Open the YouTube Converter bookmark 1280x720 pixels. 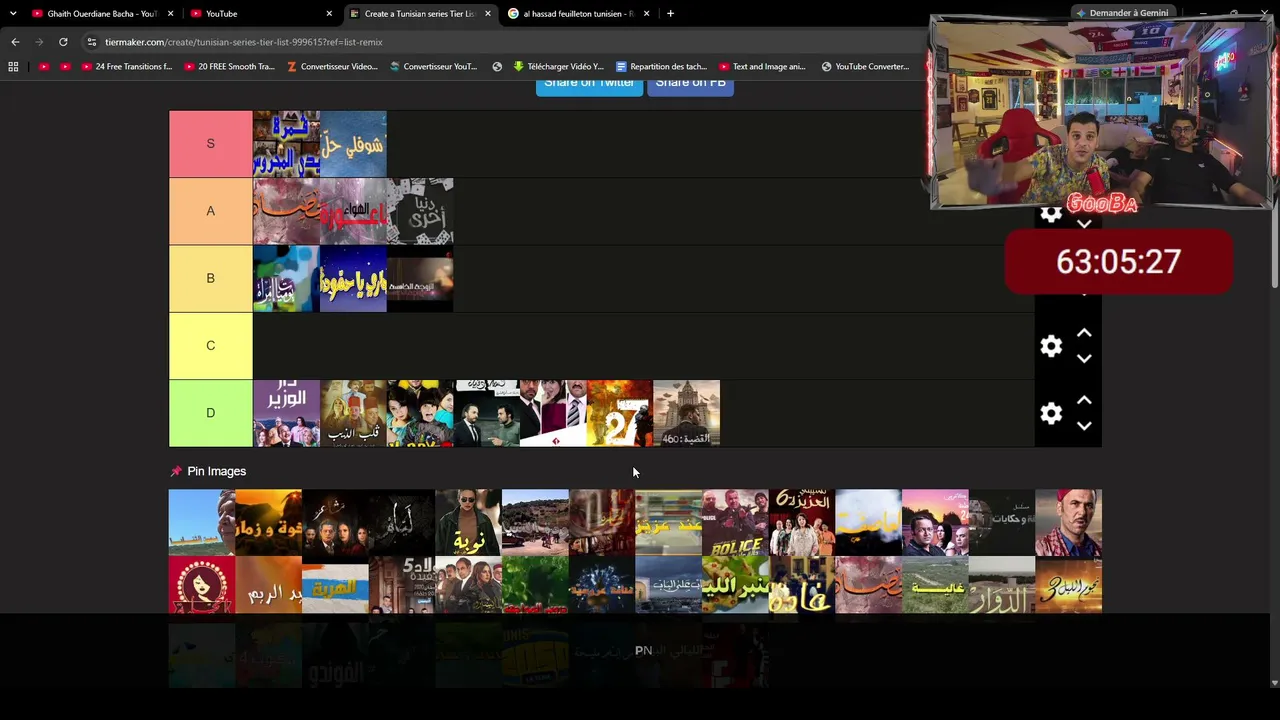tap(865, 67)
